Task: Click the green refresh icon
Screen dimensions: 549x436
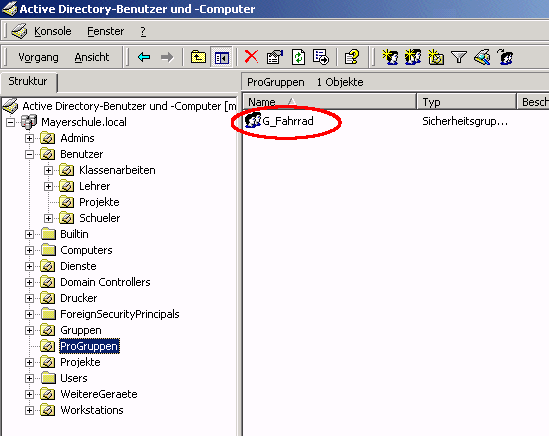Action: pyautogui.click(x=298, y=57)
